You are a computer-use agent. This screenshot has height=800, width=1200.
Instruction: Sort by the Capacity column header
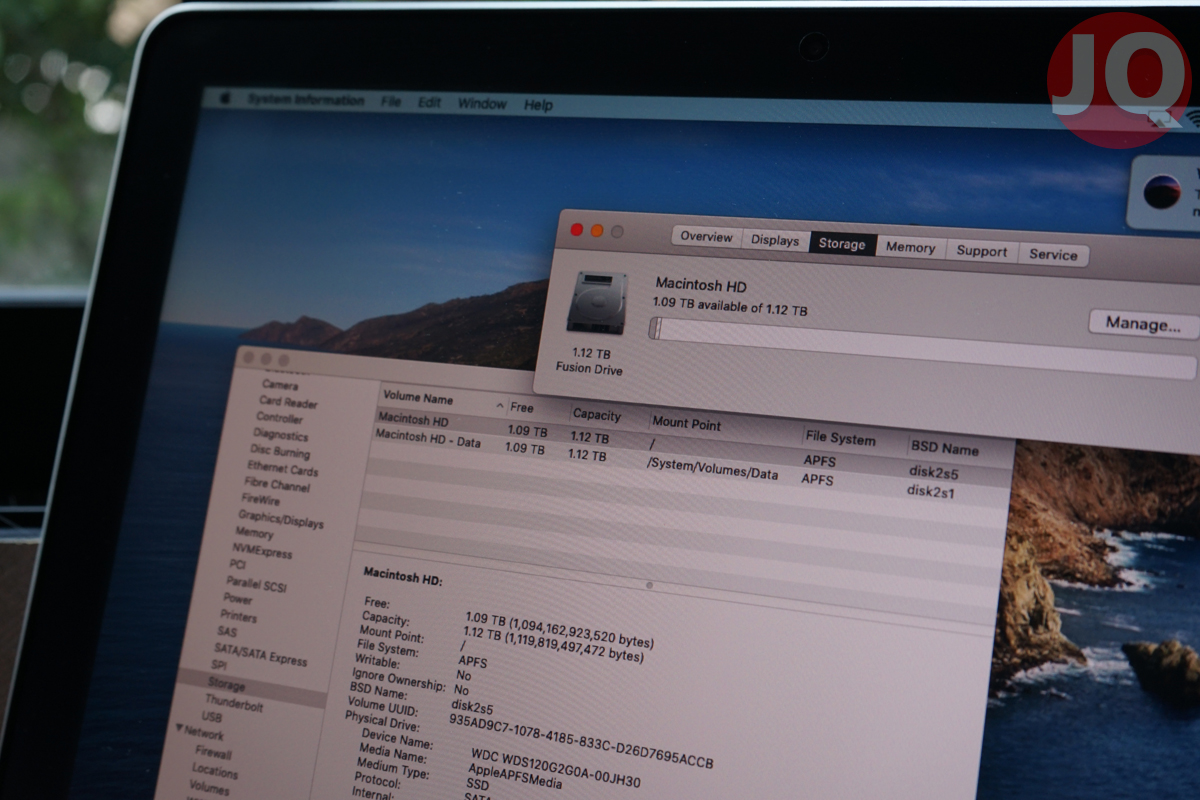click(597, 415)
